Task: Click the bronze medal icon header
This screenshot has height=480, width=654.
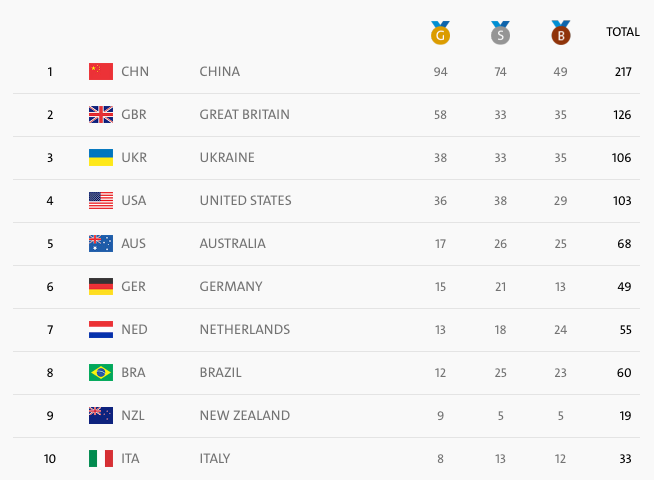Action: point(560,33)
